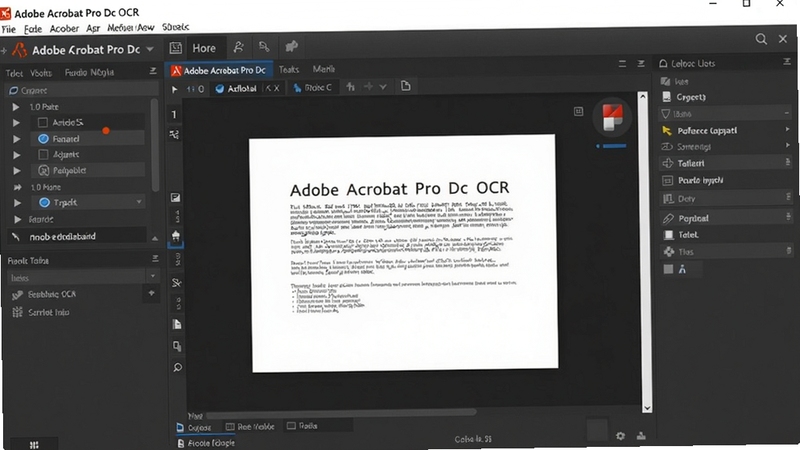This screenshot has width=800, height=450.
Task: Expand the arrow on Pofiarce Lopyatl row
Action: [x=788, y=130]
